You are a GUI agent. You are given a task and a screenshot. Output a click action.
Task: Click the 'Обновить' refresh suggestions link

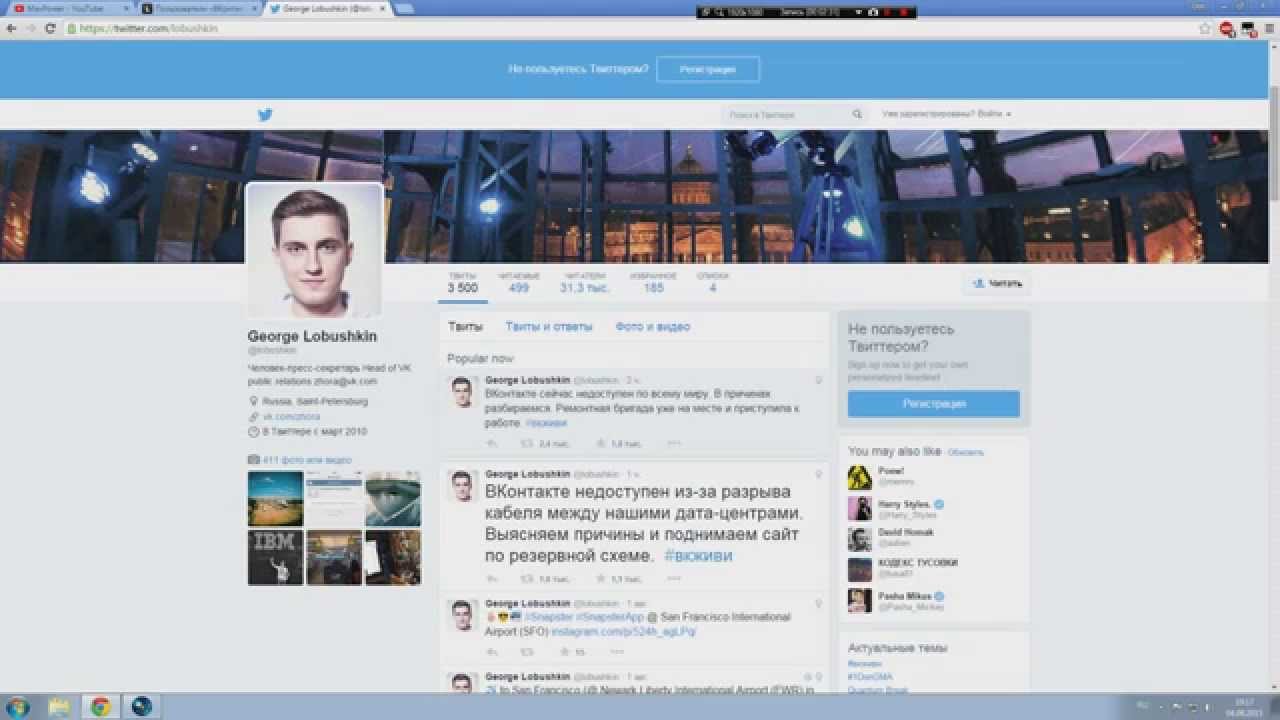click(x=966, y=452)
